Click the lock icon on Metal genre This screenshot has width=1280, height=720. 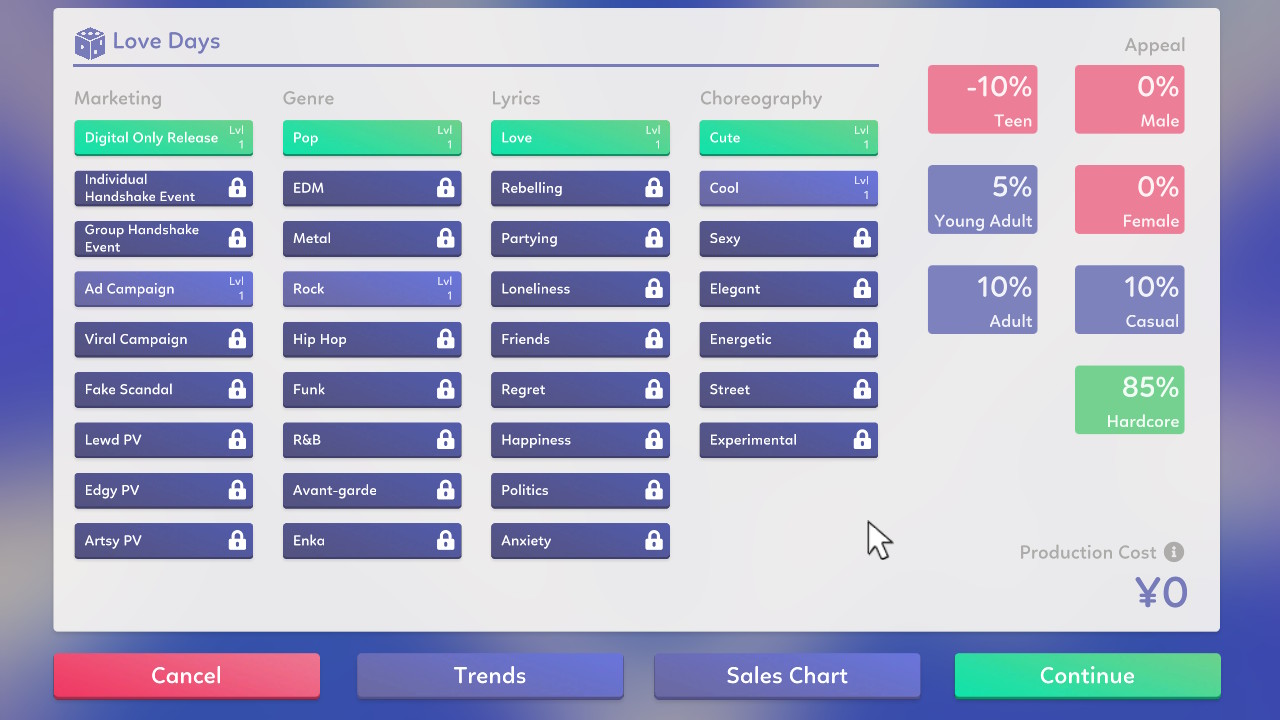[446, 238]
